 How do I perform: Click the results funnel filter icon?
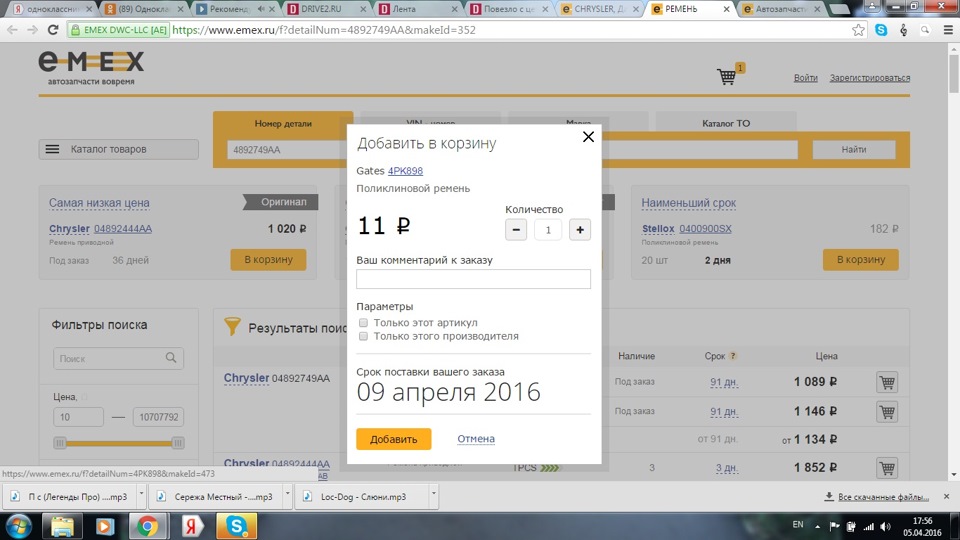(232, 326)
